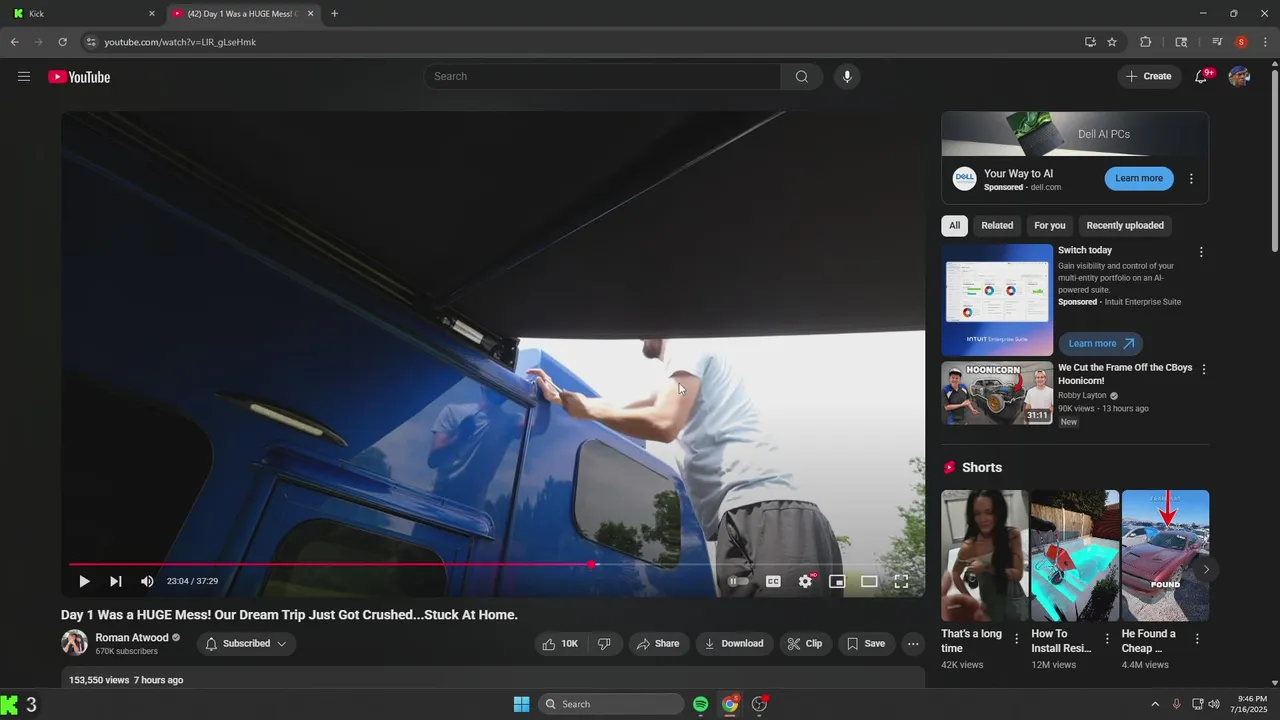Expand the Subscribed notification dropdown
1280x720 pixels.
click(246, 644)
